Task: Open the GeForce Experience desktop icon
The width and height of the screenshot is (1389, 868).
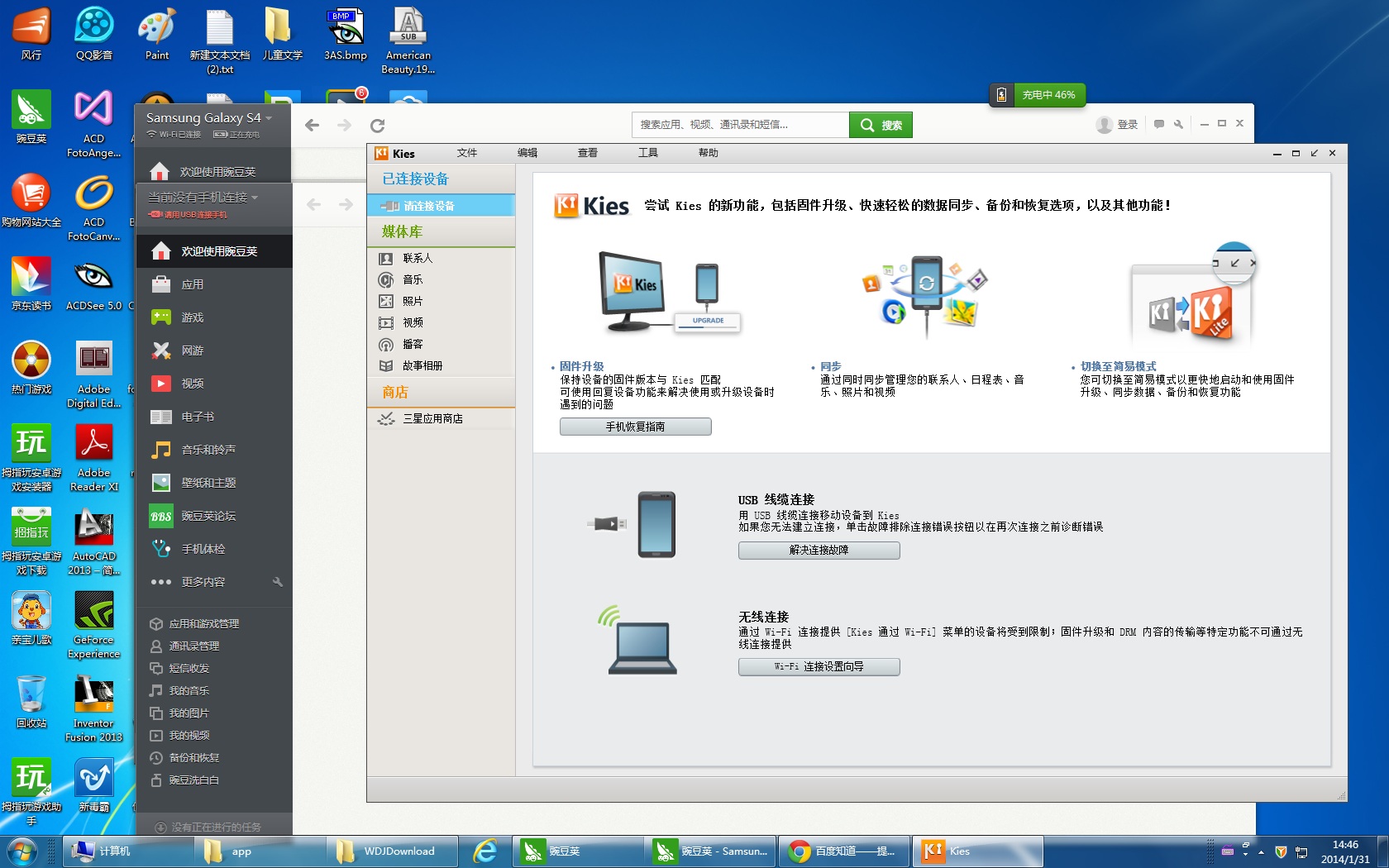Action: (x=93, y=625)
